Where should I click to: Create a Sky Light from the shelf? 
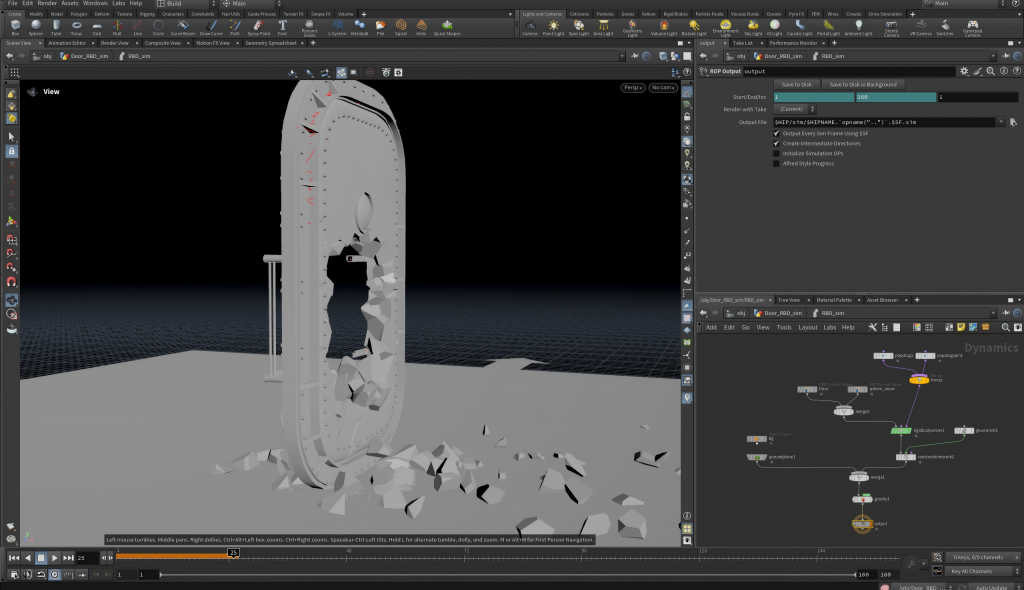753,27
